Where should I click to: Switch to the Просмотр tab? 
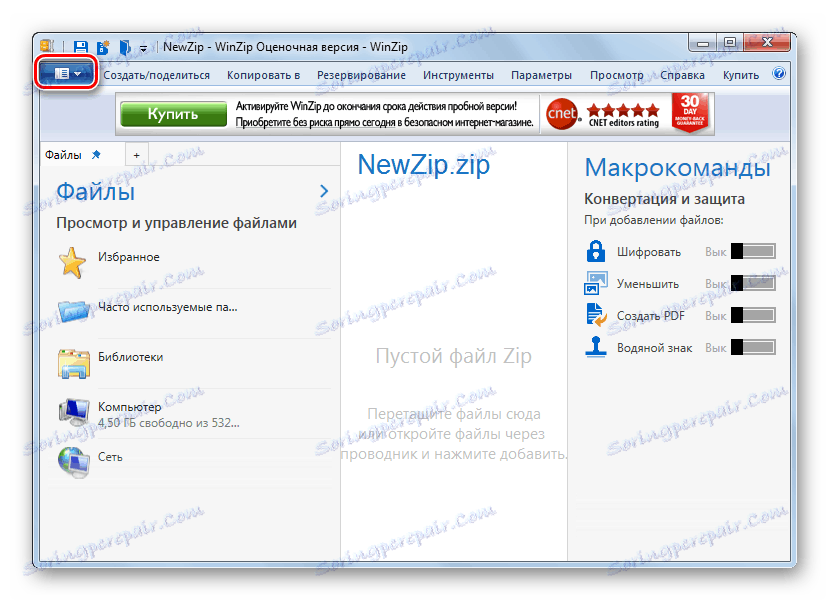[x=617, y=75]
